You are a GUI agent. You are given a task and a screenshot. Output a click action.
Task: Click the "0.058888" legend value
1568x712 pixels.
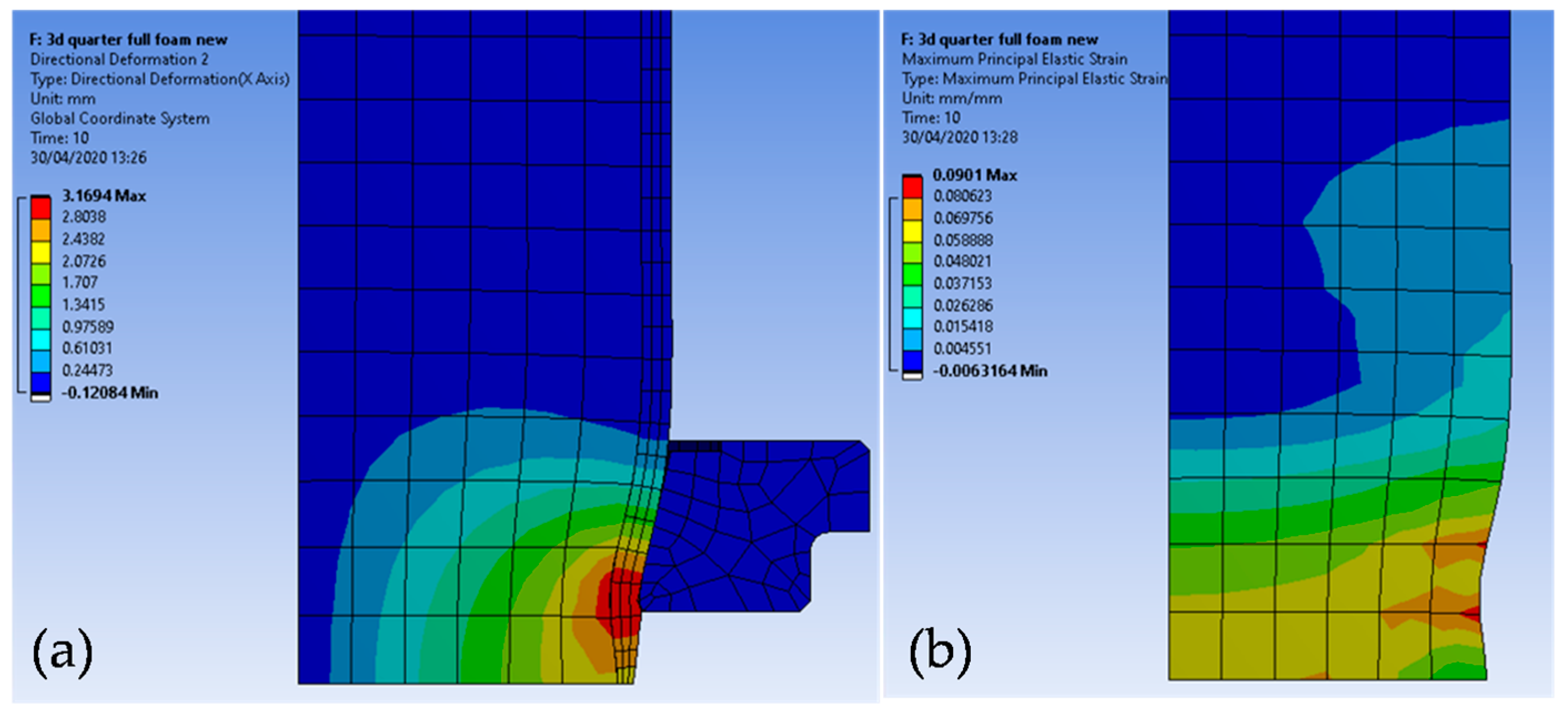(x=963, y=240)
